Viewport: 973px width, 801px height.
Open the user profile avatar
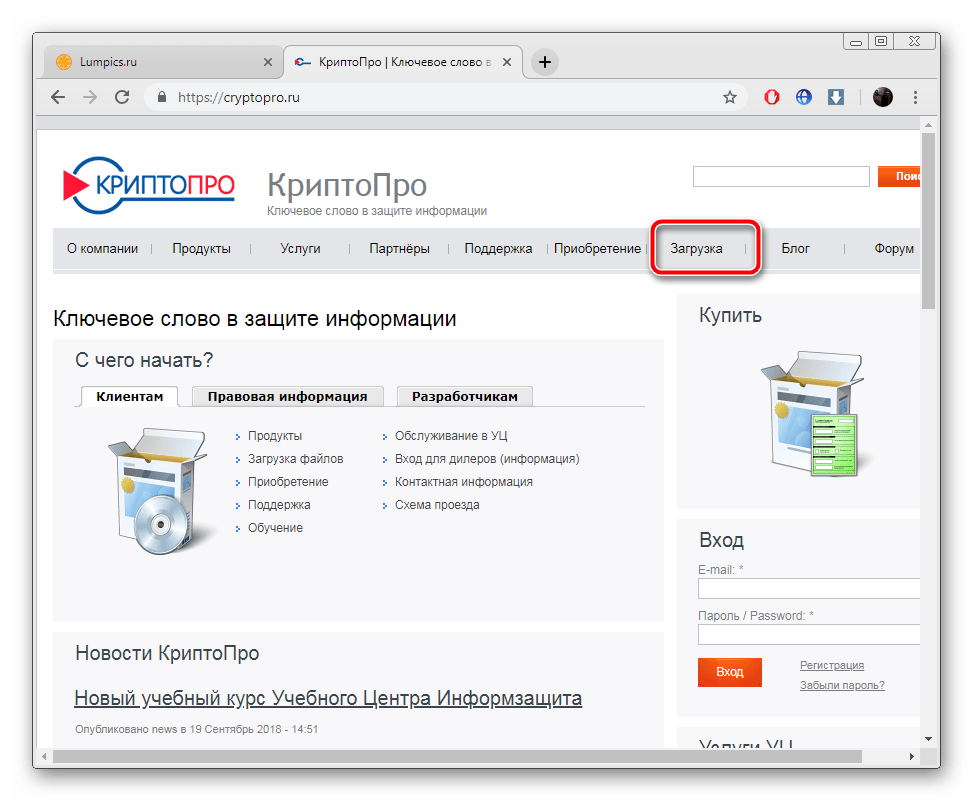pyautogui.click(x=882, y=97)
